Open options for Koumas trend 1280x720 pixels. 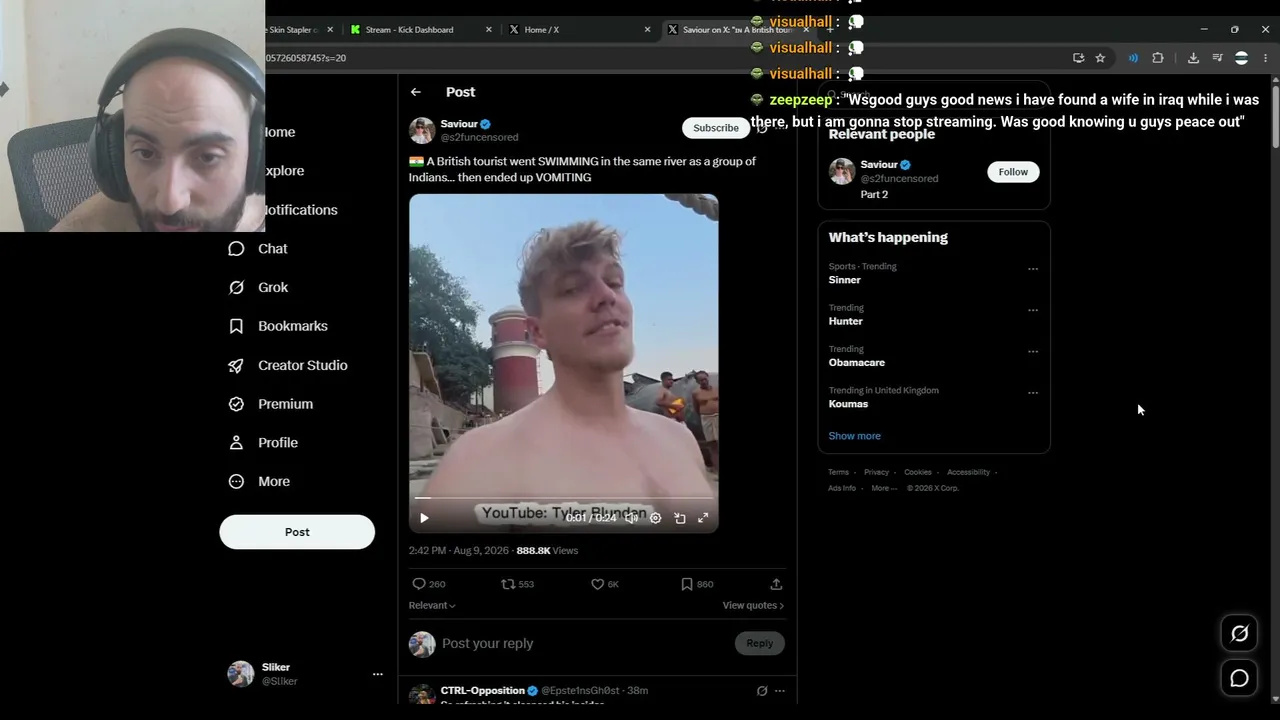coord(1033,393)
